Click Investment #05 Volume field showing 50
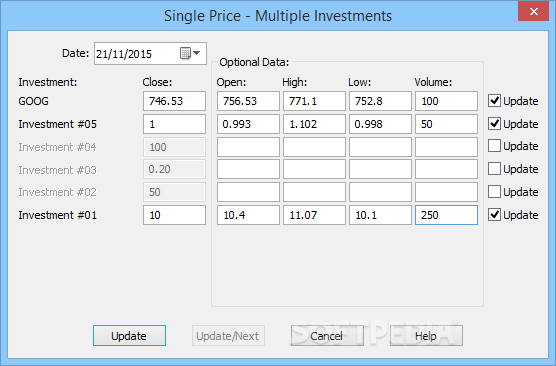This screenshot has width=556, height=366. coord(446,124)
